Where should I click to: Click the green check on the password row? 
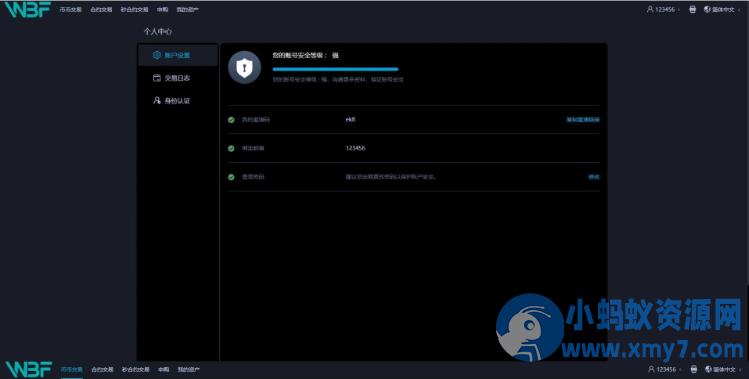click(x=231, y=177)
